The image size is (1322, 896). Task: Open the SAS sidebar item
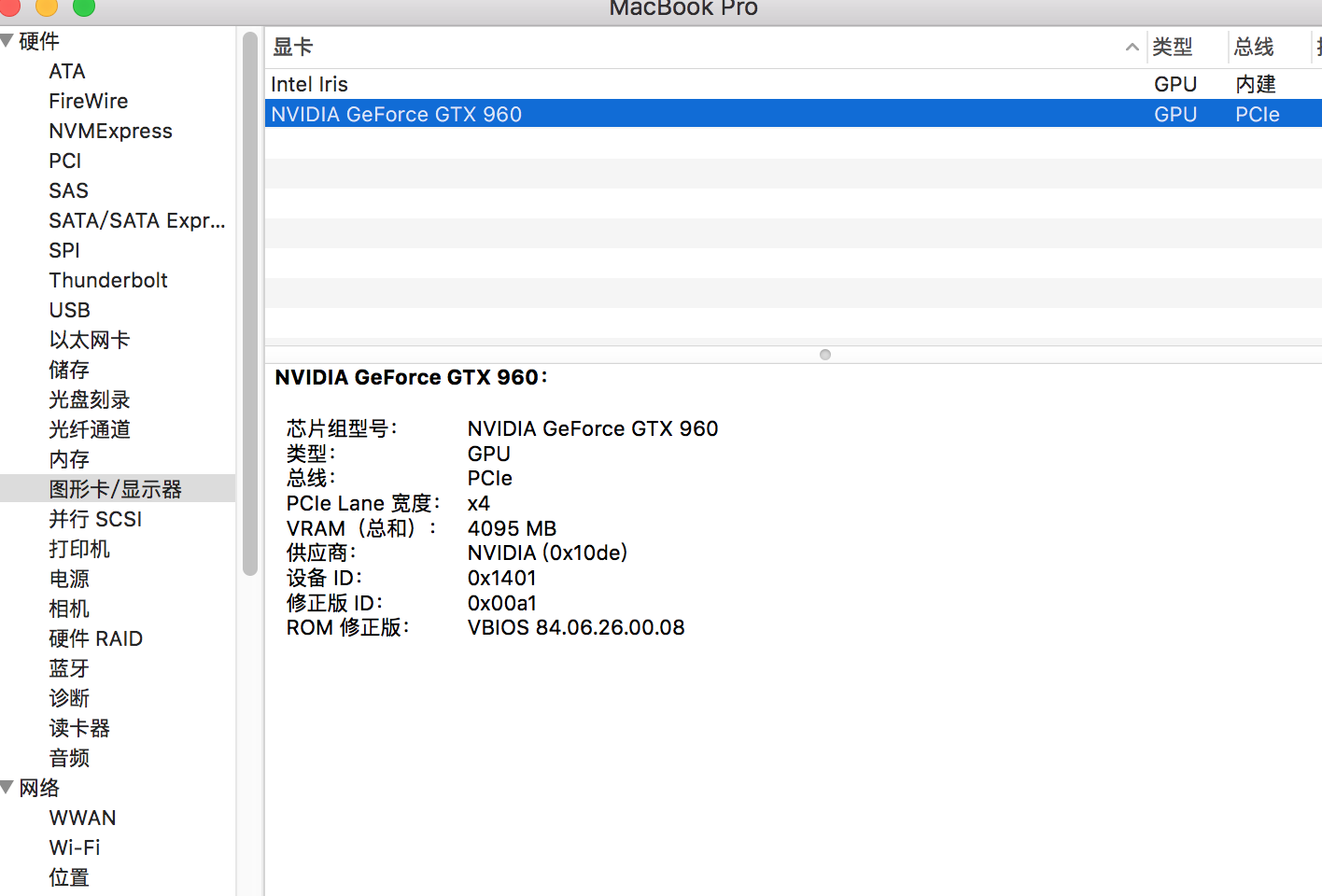point(69,191)
